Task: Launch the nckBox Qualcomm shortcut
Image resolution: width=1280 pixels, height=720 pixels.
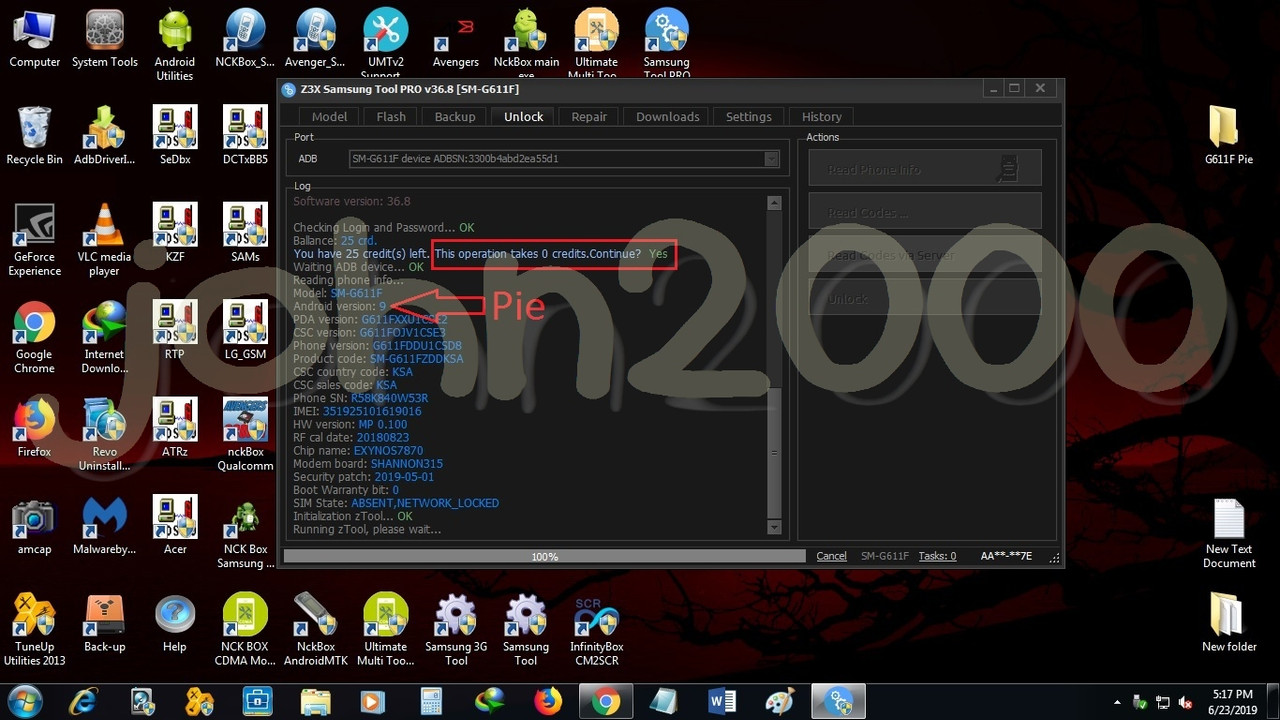Action: coord(245,435)
